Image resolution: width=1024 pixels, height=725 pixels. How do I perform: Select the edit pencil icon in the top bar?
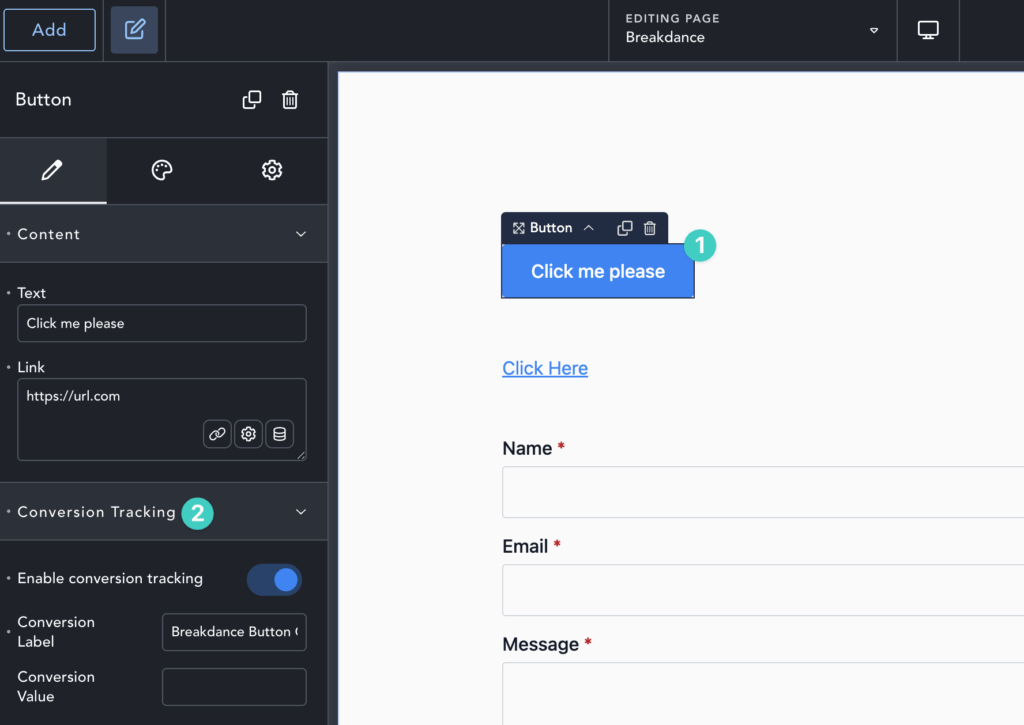133,29
